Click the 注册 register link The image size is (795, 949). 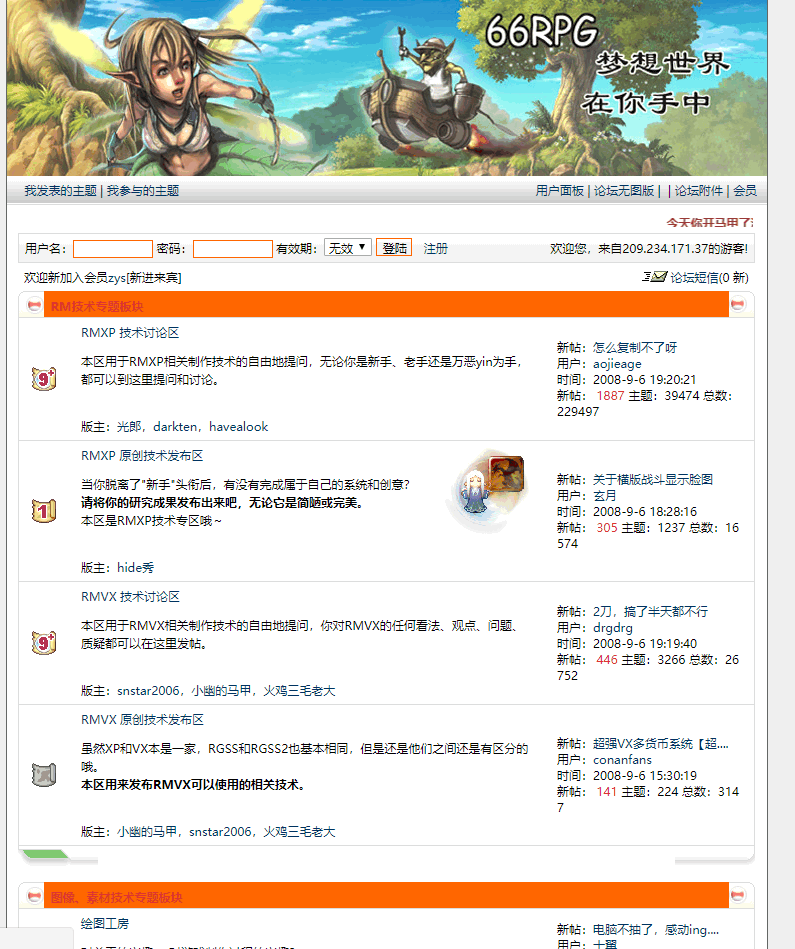pos(436,249)
